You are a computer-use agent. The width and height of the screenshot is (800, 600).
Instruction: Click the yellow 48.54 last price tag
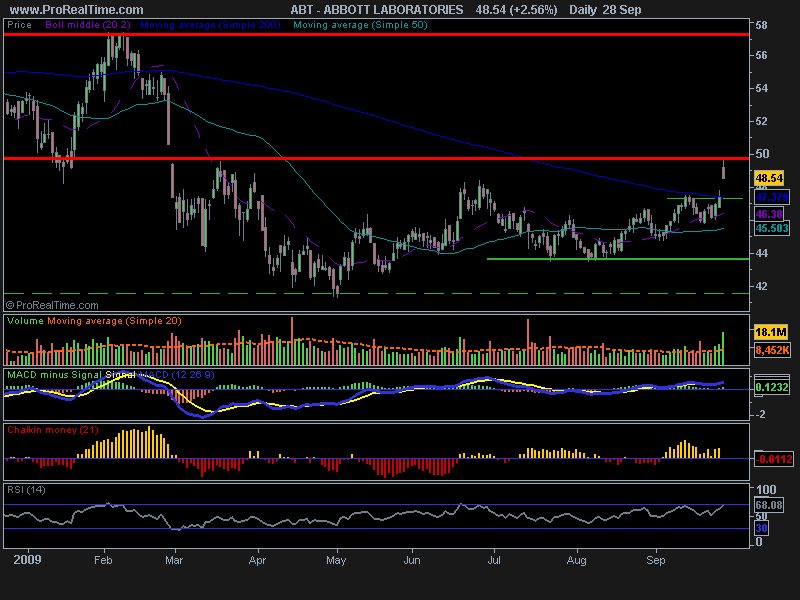click(x=769, y=178)
